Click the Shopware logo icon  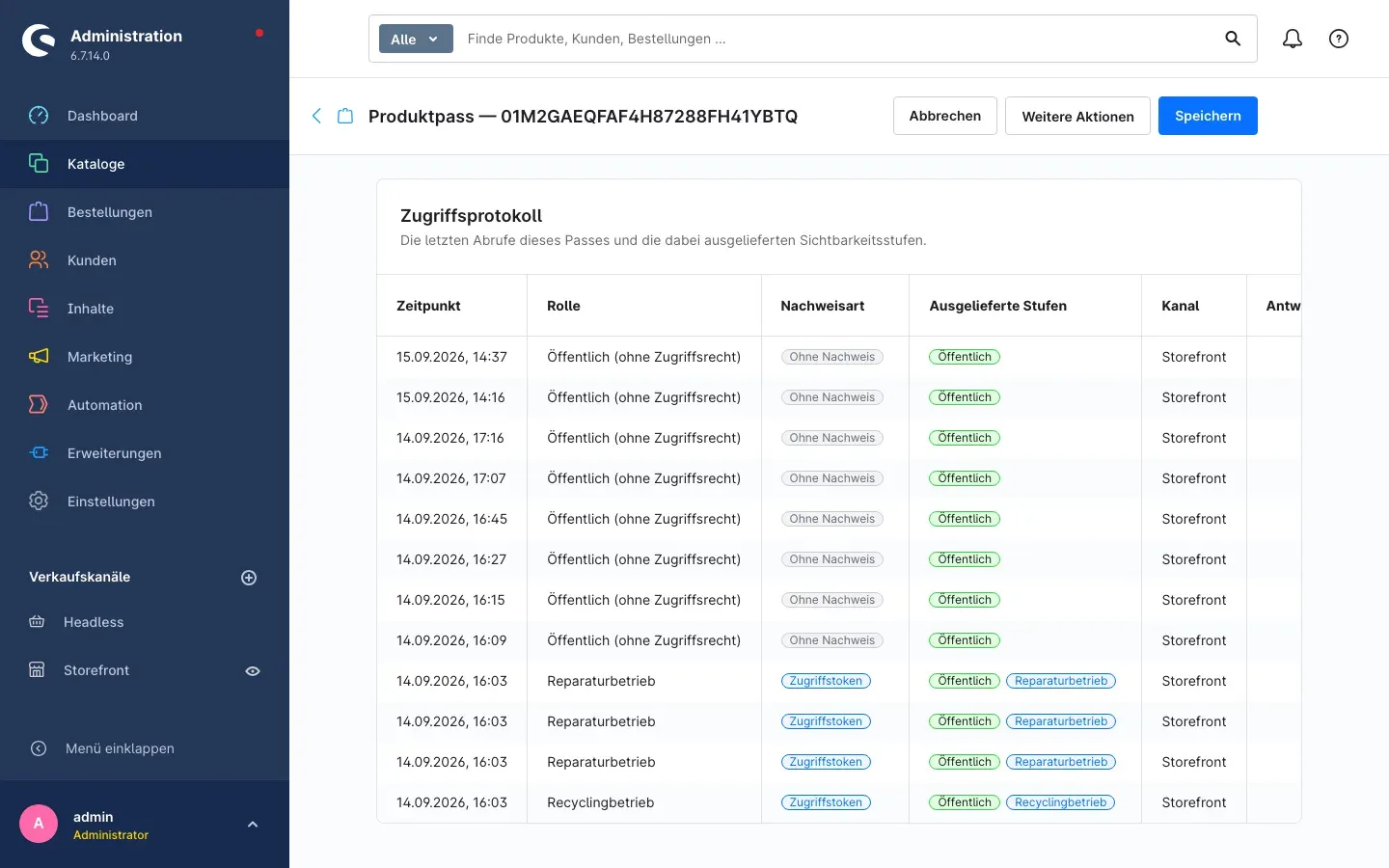[x=39, y=41]
